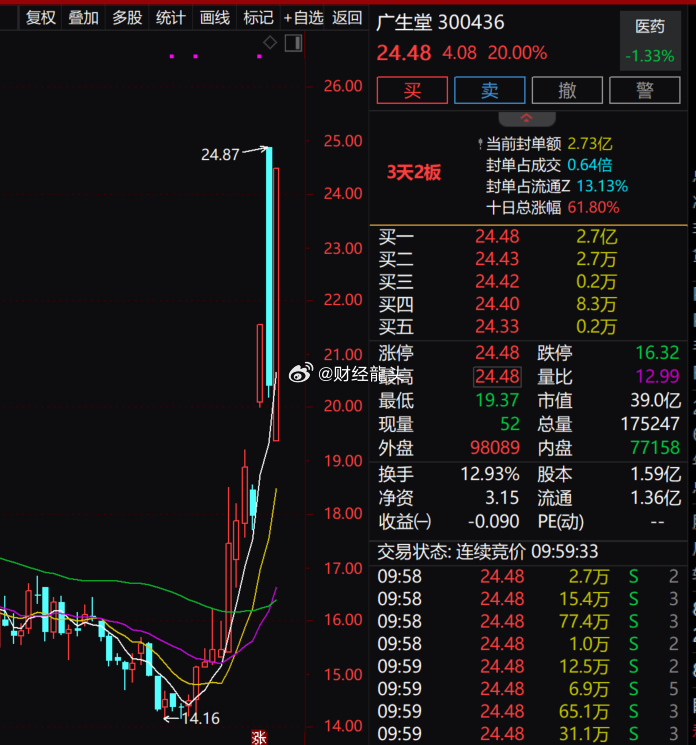Click the 涨停 price 24.48

coord(497,353)
